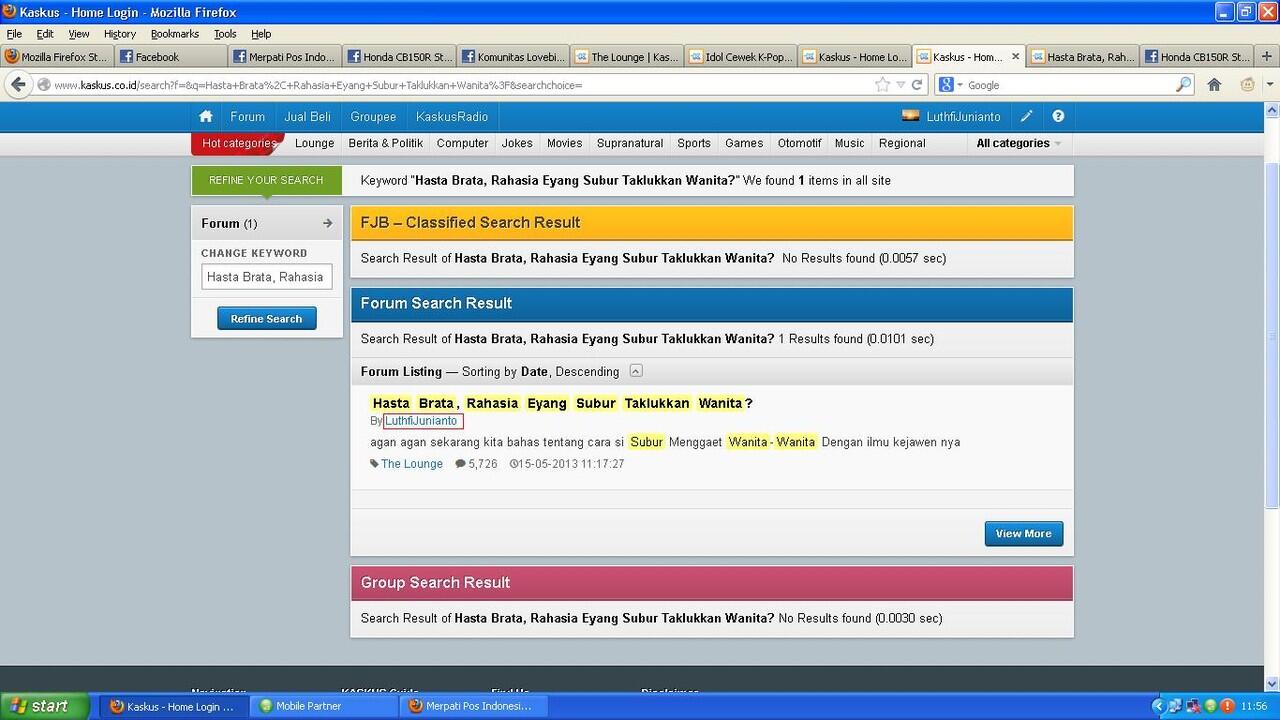Open the View menu

tap(79, 34)
